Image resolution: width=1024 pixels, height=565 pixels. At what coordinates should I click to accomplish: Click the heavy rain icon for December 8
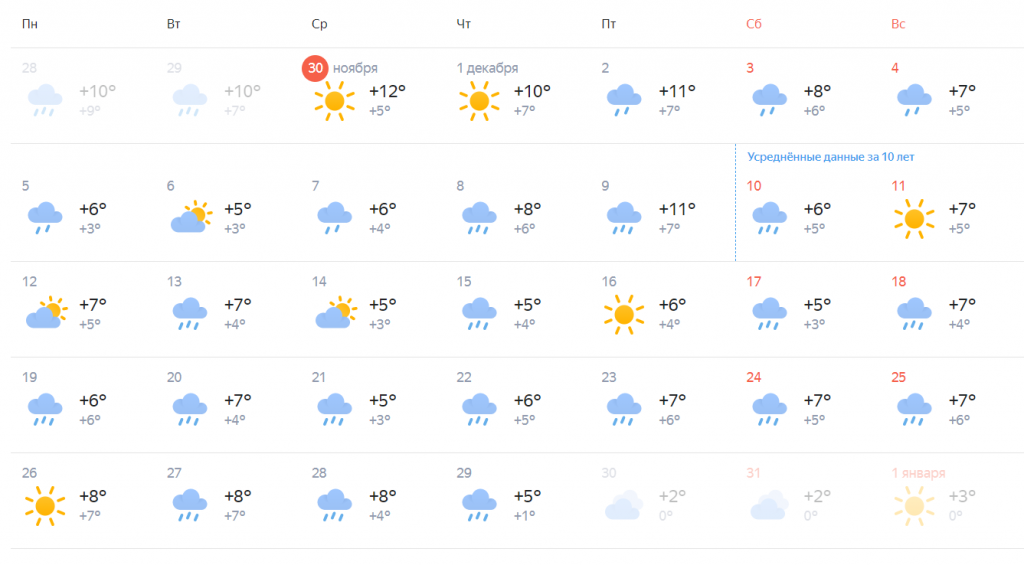479,218
